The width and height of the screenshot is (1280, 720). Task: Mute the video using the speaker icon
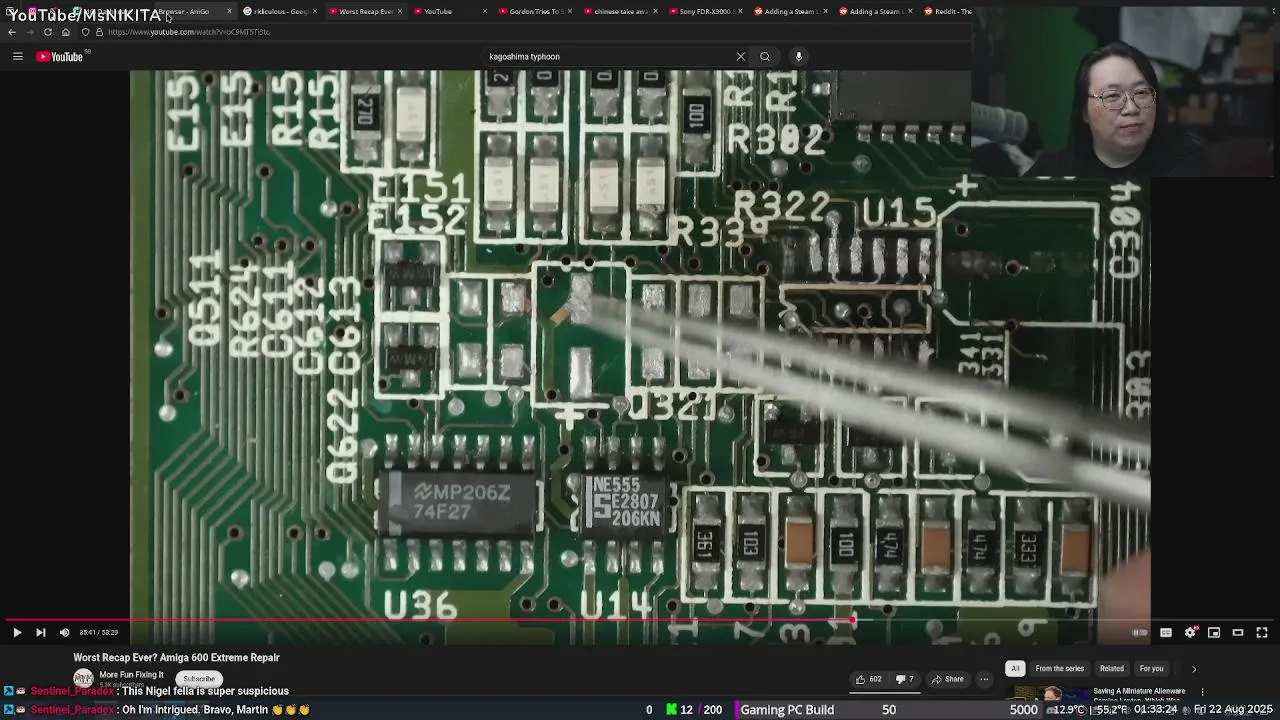pos(64,632)
